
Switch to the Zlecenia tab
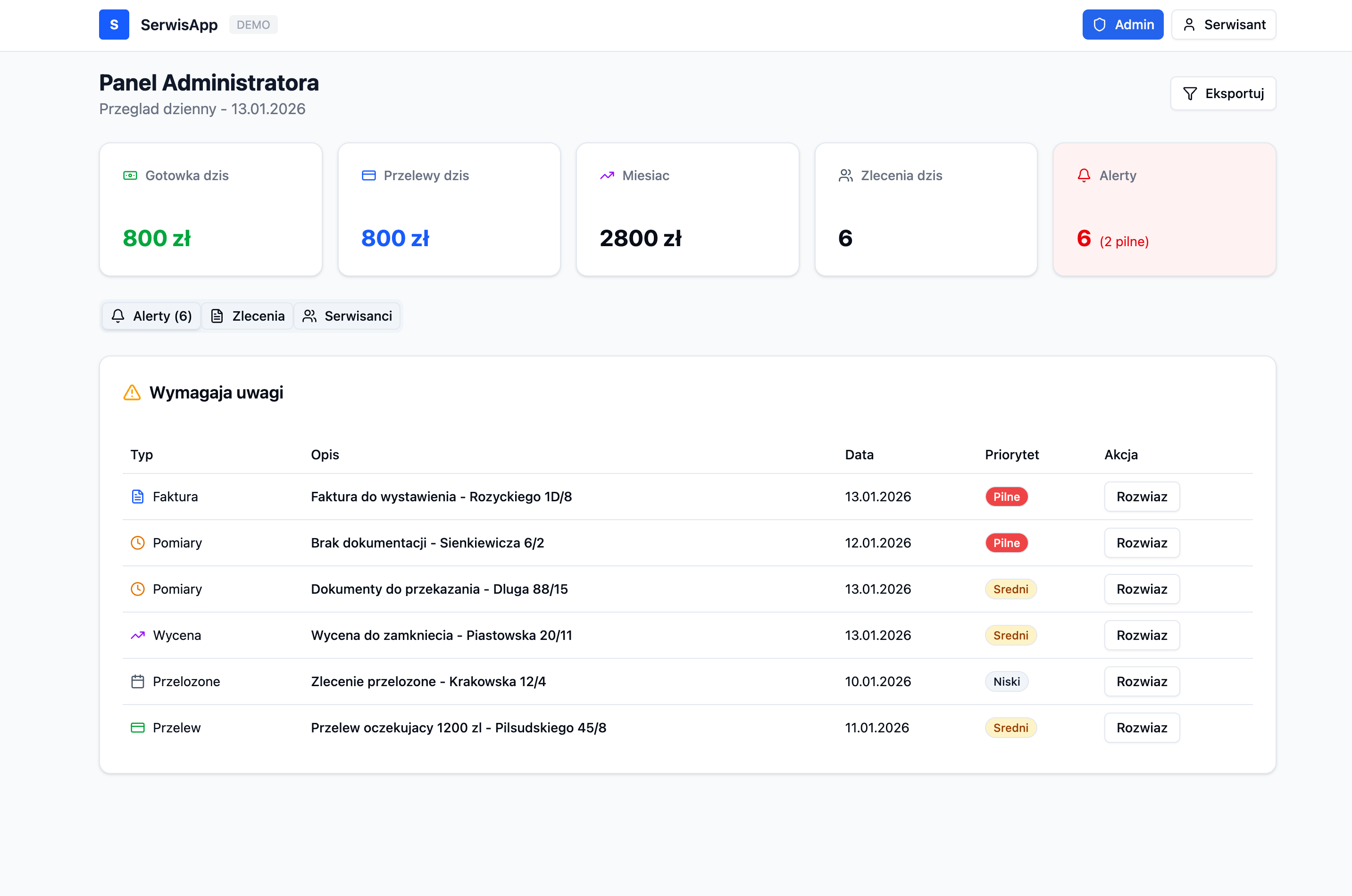click(x=248, y=316)
